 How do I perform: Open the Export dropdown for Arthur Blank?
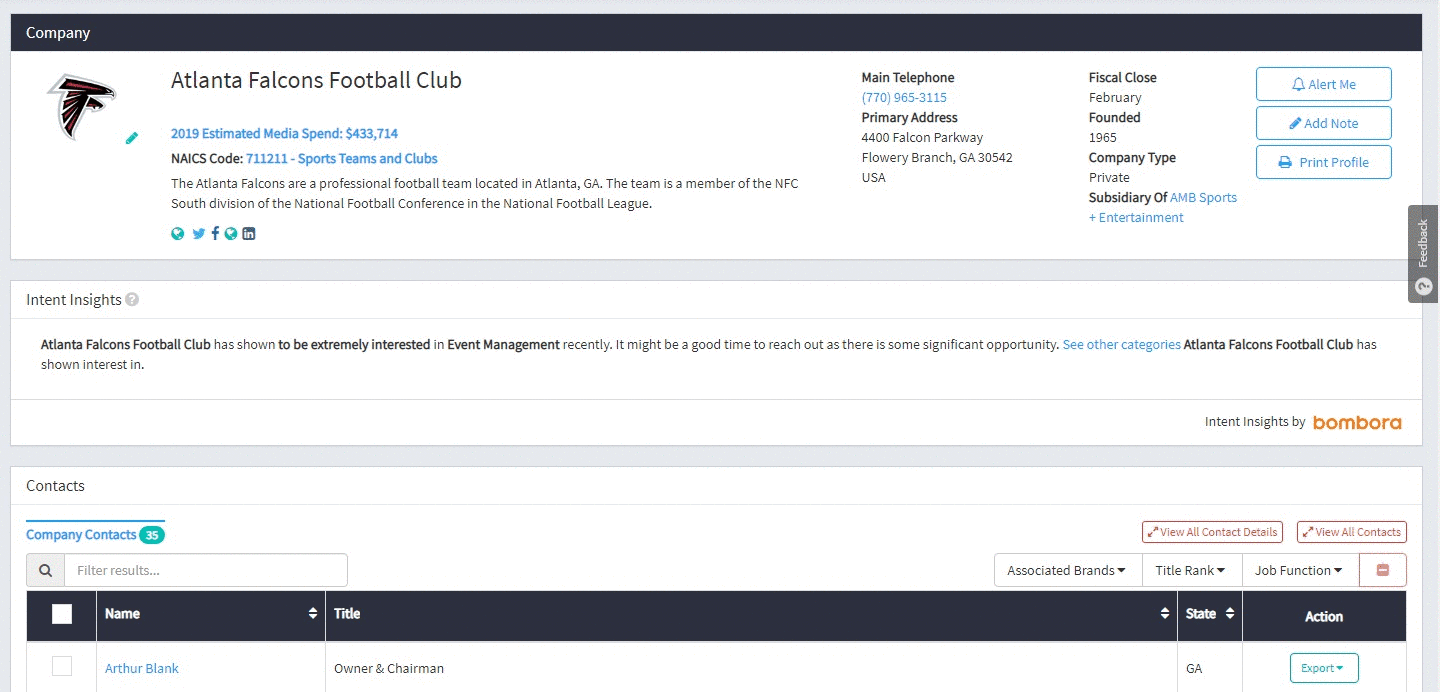(x=1323, y=668)
